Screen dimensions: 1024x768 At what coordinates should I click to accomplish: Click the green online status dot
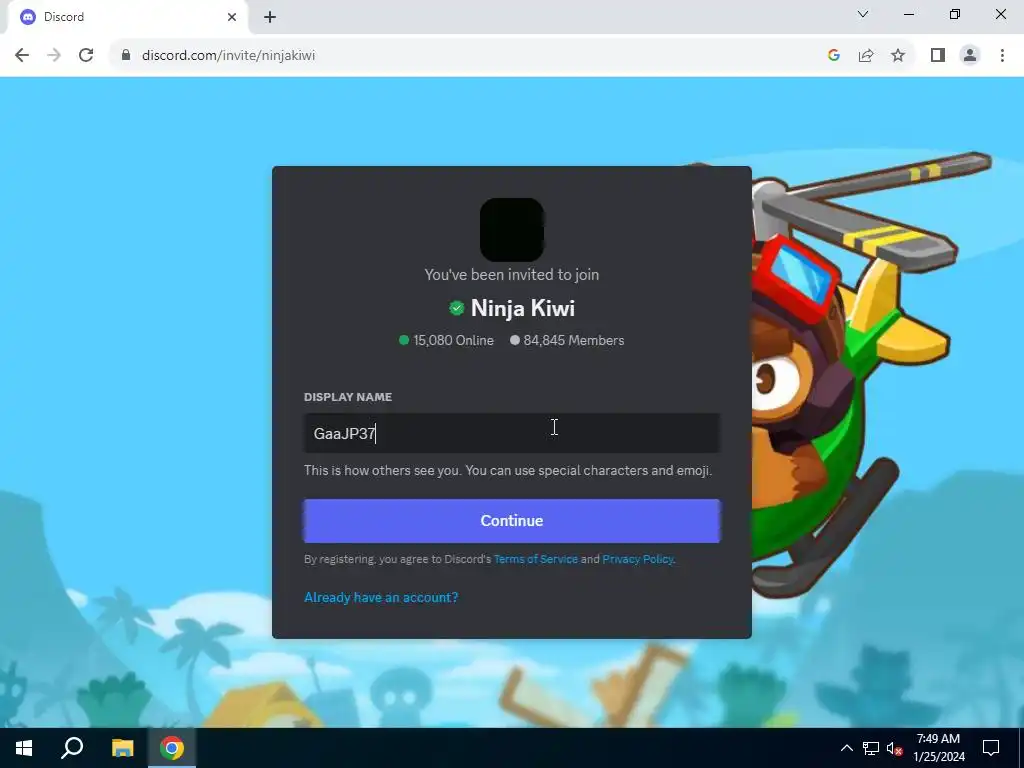tap(404, 340)
